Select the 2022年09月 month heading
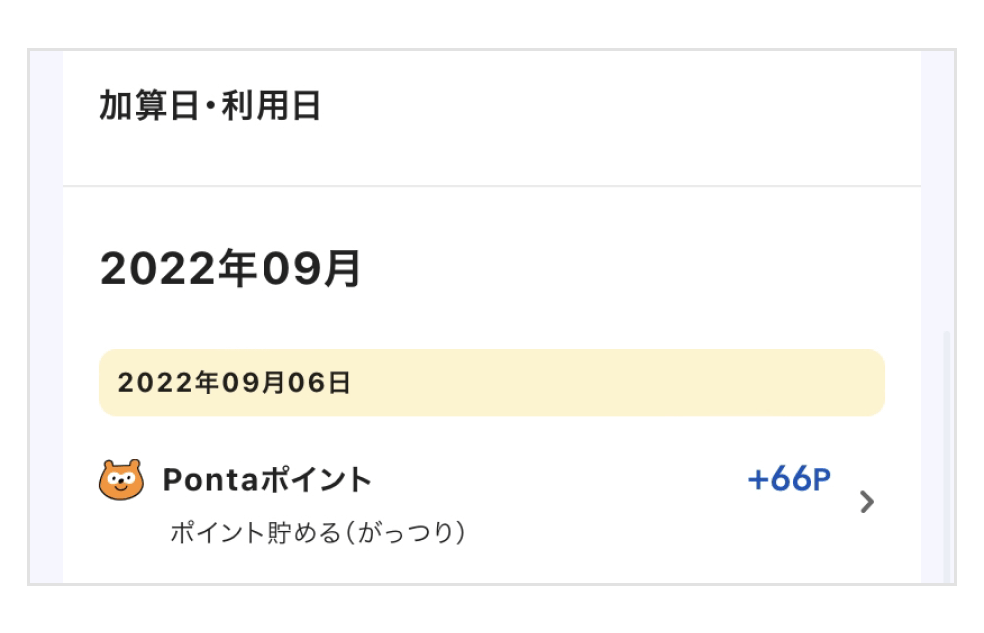Viewport: 984px width, 633px height. (x=231, y=269)
